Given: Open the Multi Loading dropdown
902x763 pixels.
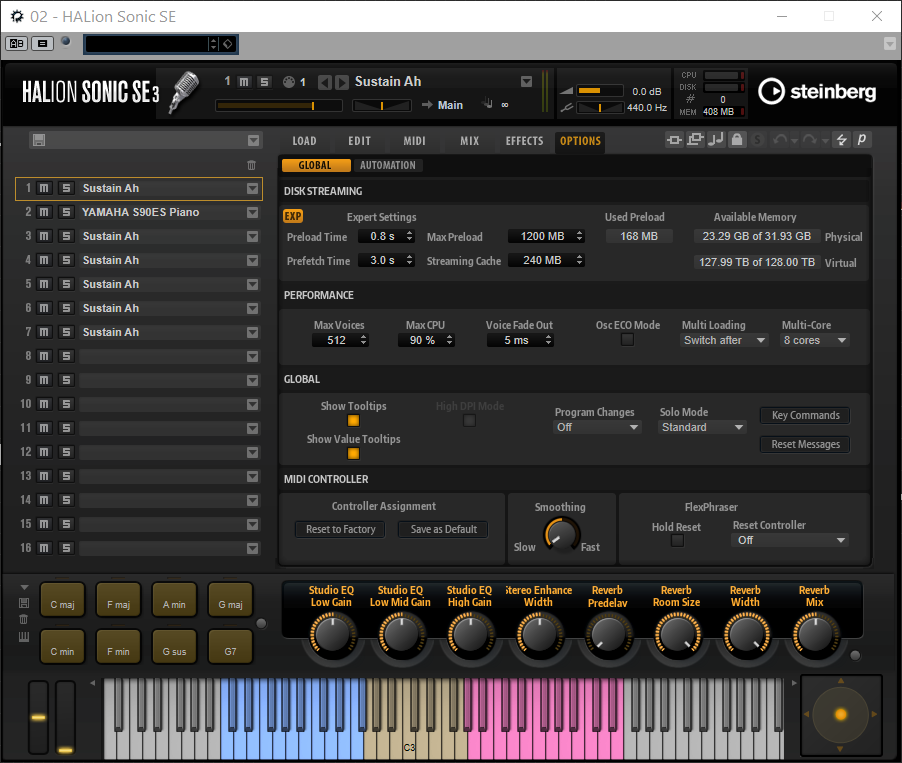Looking at the screenshot, I should click(x=724, y=341).
